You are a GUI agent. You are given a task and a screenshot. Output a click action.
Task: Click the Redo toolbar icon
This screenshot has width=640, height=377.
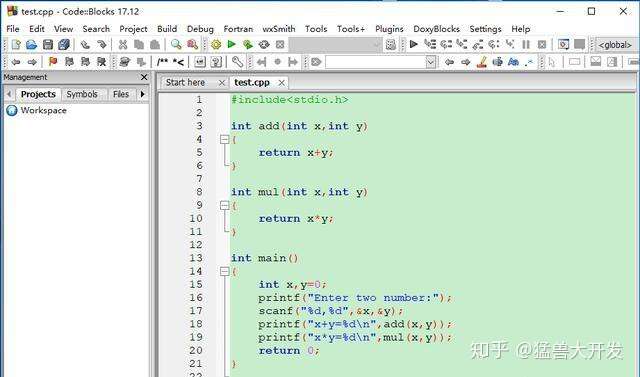pyautogui.click(x=101, y=44)
